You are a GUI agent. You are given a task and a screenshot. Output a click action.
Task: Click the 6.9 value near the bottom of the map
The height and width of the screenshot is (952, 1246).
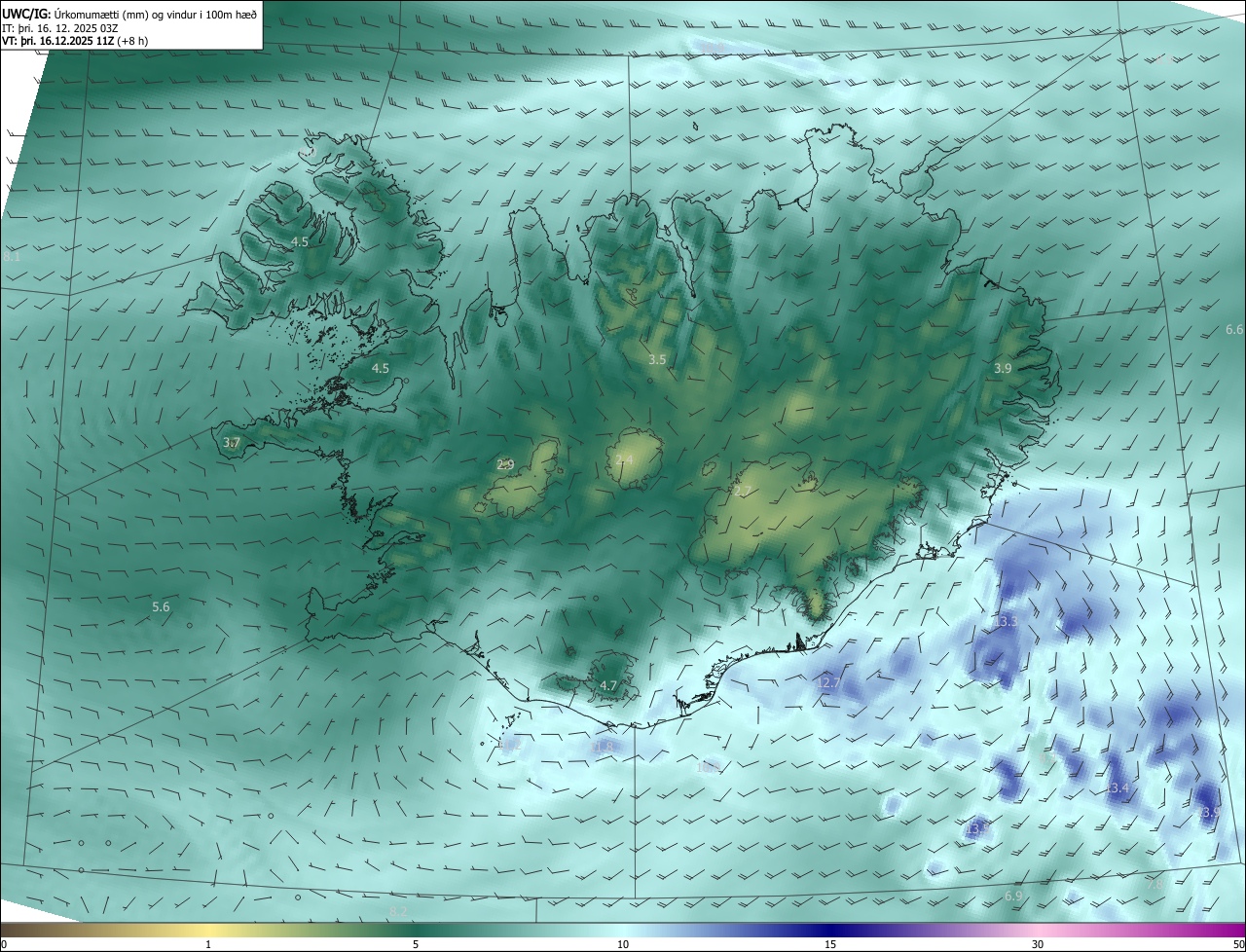(1013, 896)
